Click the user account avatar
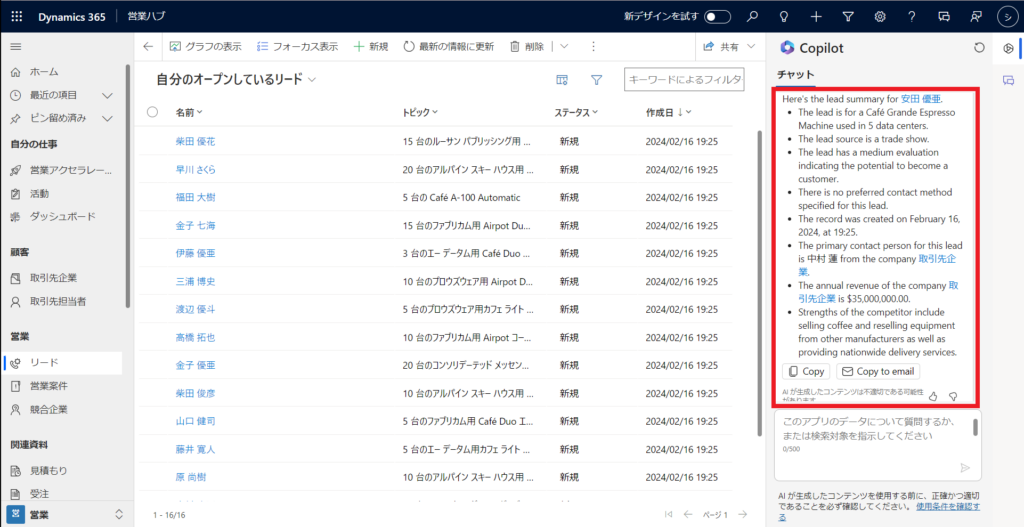This screenshot has height=527, width=1024. pyautogui.click(x=1007, y=16)
